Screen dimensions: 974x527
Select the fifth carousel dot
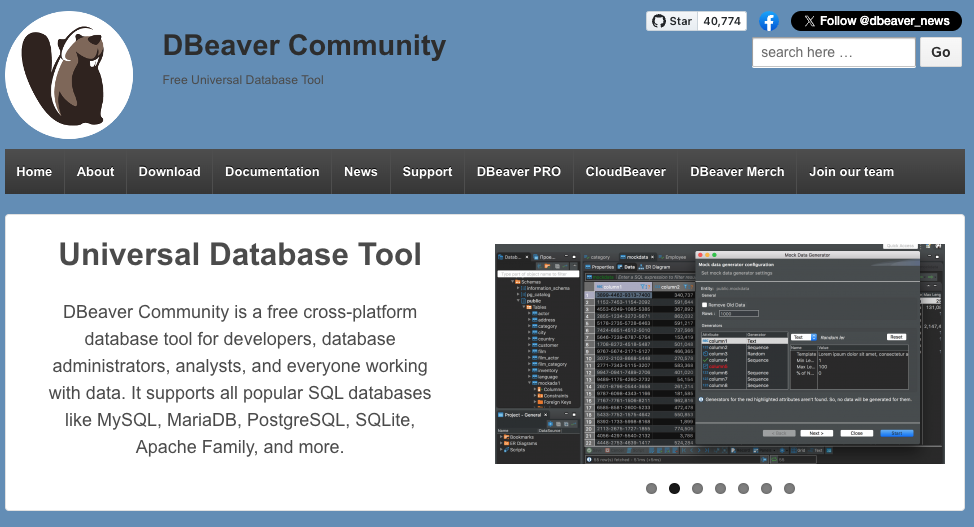743,488
